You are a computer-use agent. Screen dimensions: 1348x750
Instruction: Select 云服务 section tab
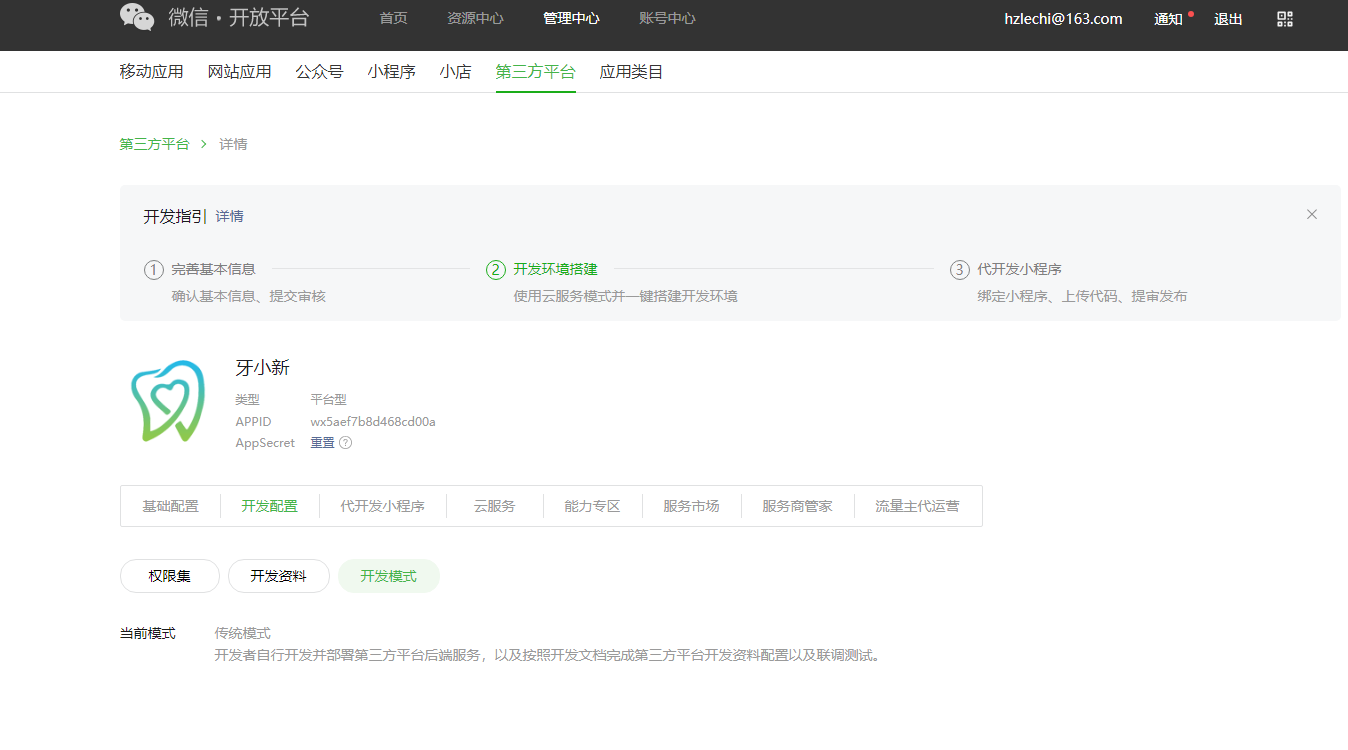click(495, 506)
